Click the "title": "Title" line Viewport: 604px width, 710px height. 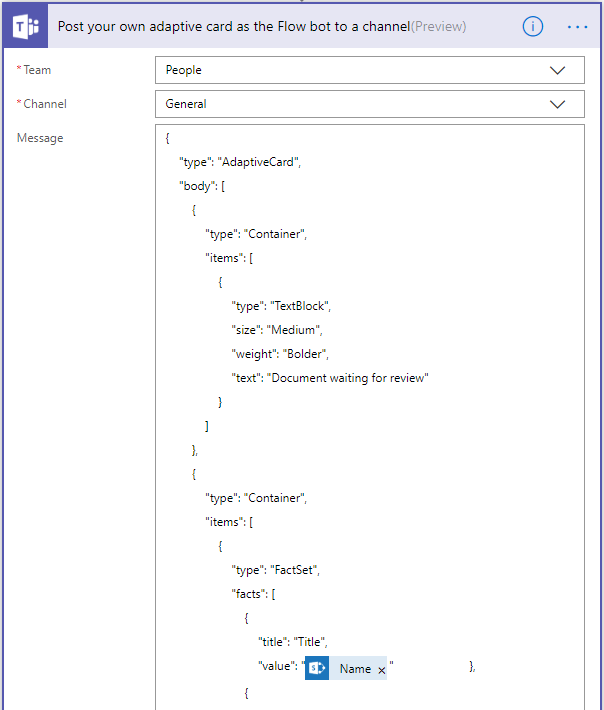click(x=293, y=642)
